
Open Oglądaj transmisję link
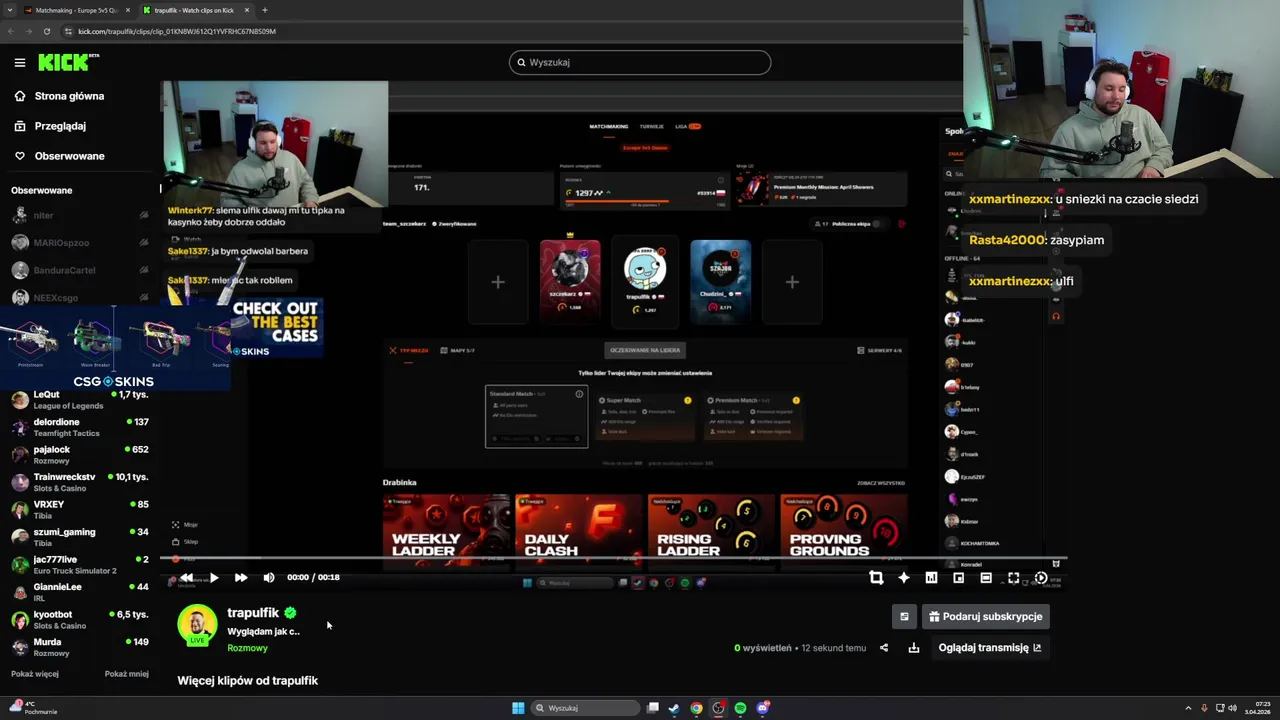pos(990,648)
